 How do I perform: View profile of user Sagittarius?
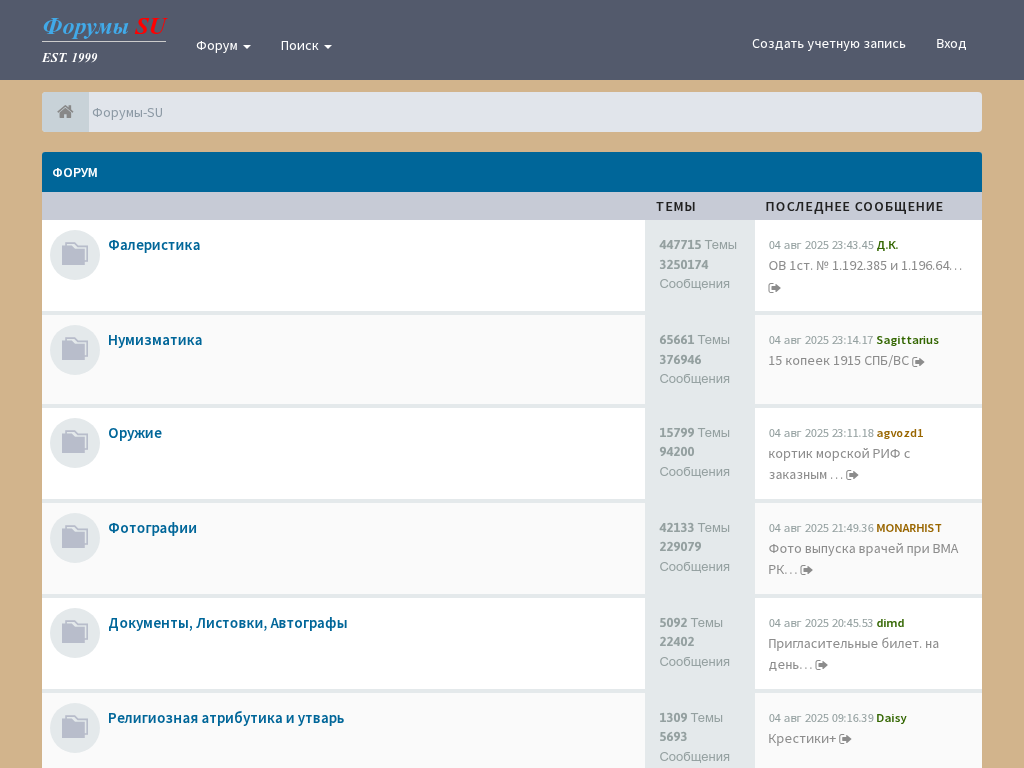click(x=907, y=340)
